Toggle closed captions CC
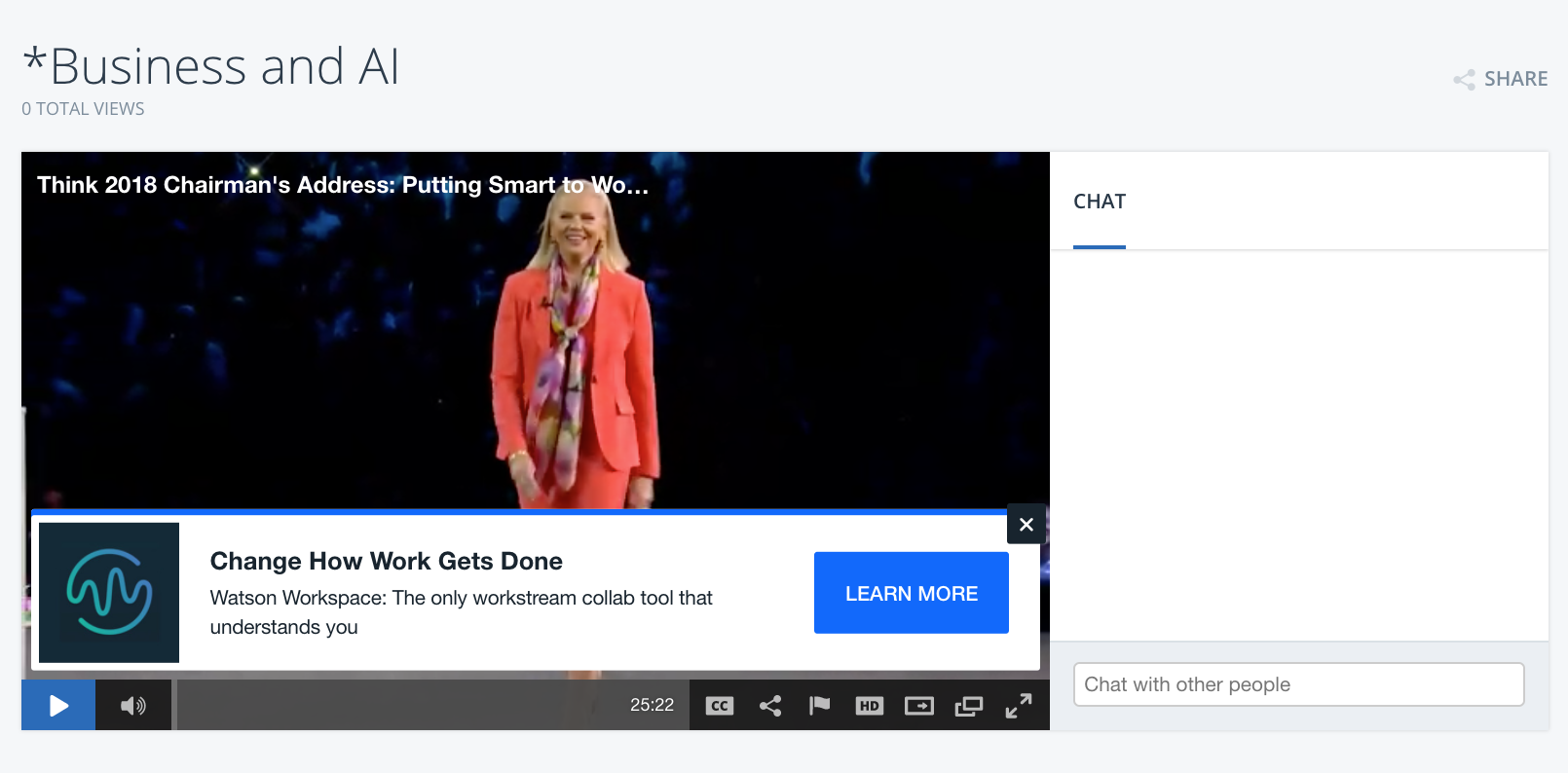 [x=720, y=706]
